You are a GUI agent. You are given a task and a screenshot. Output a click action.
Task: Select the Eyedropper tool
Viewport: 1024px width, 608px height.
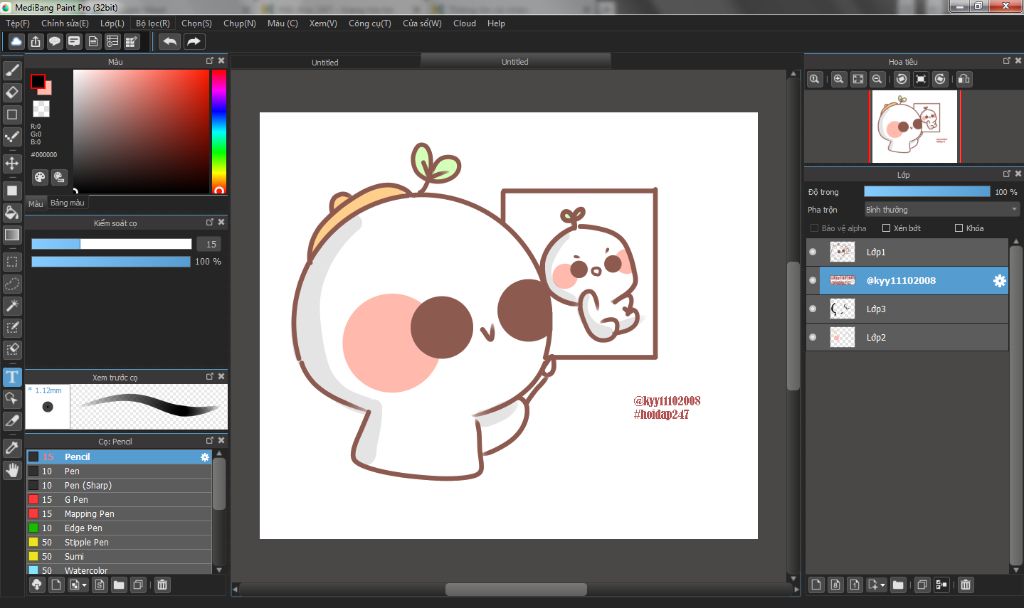point(12,448)
